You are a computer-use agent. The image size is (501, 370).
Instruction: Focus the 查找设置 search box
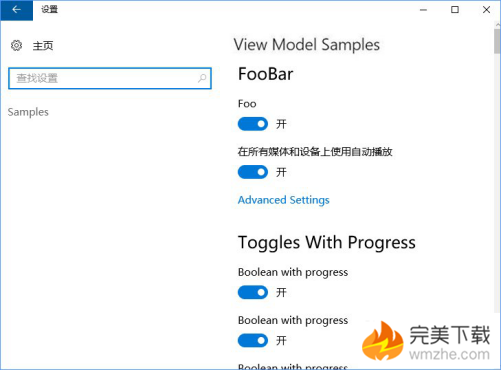pyautogui.click(x=110, y=78)
